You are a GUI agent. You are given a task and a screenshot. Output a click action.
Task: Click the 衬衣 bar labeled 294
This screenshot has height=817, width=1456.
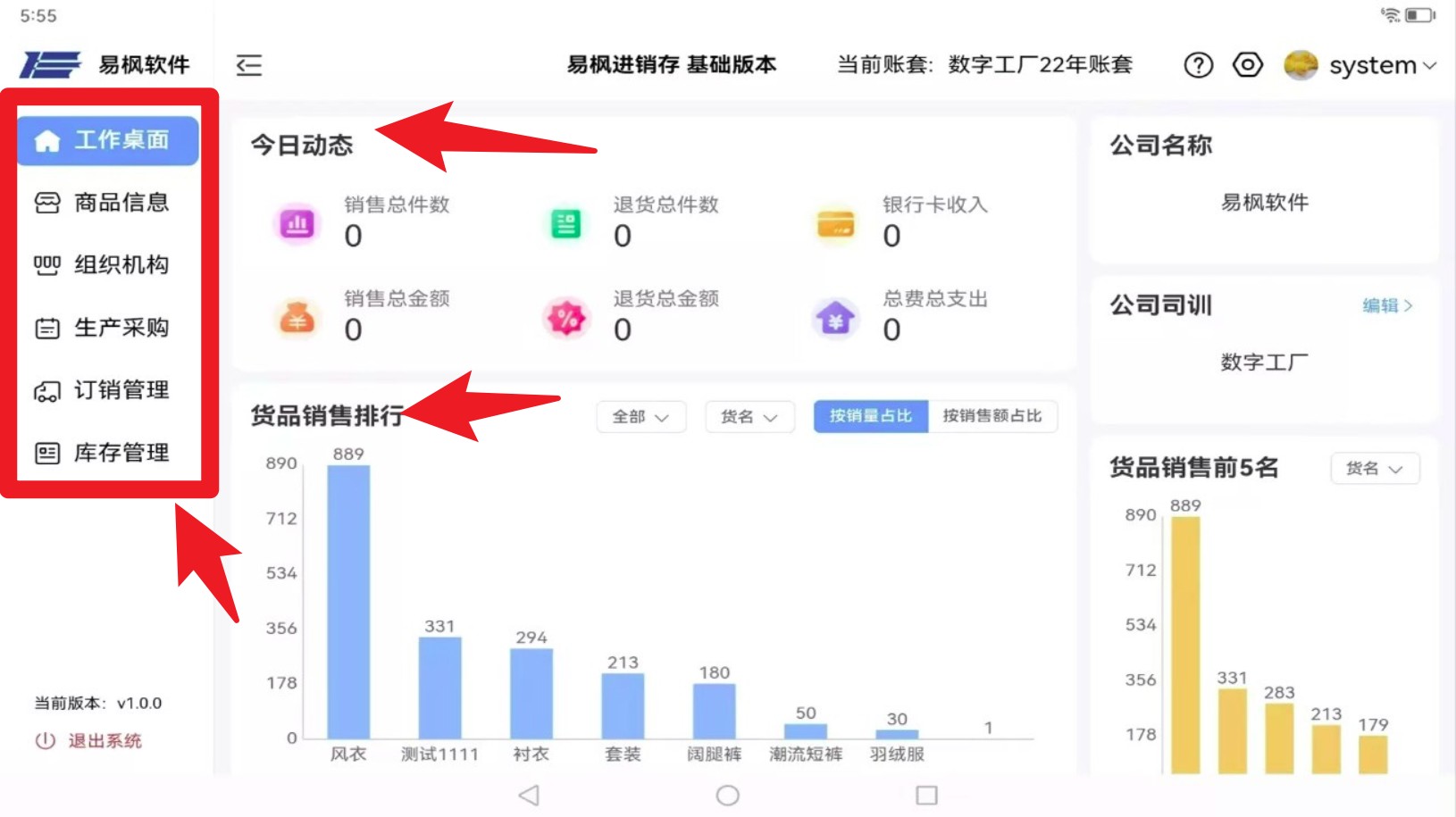click(531, 693)
